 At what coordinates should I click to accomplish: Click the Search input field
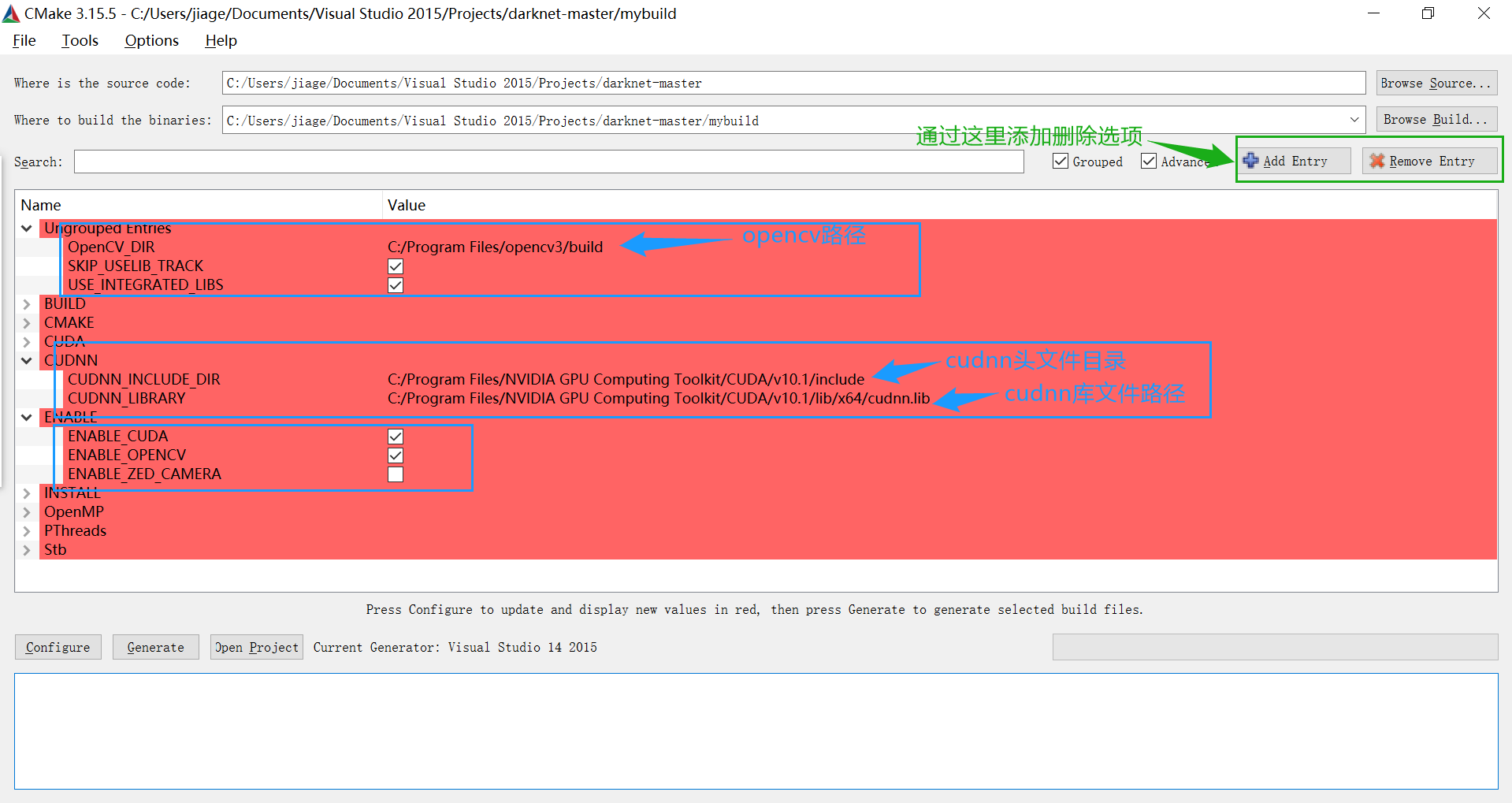coord(549,162)
